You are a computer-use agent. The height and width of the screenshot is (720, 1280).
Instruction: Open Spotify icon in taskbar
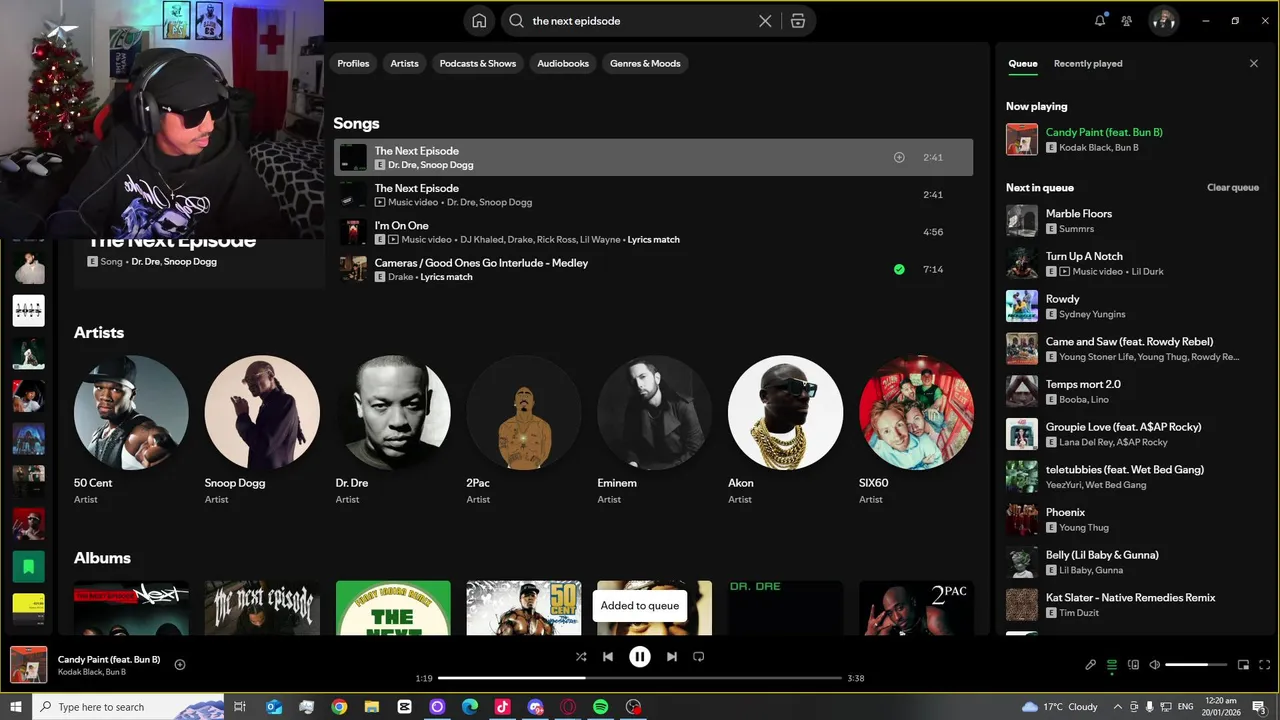coord(600,707)
